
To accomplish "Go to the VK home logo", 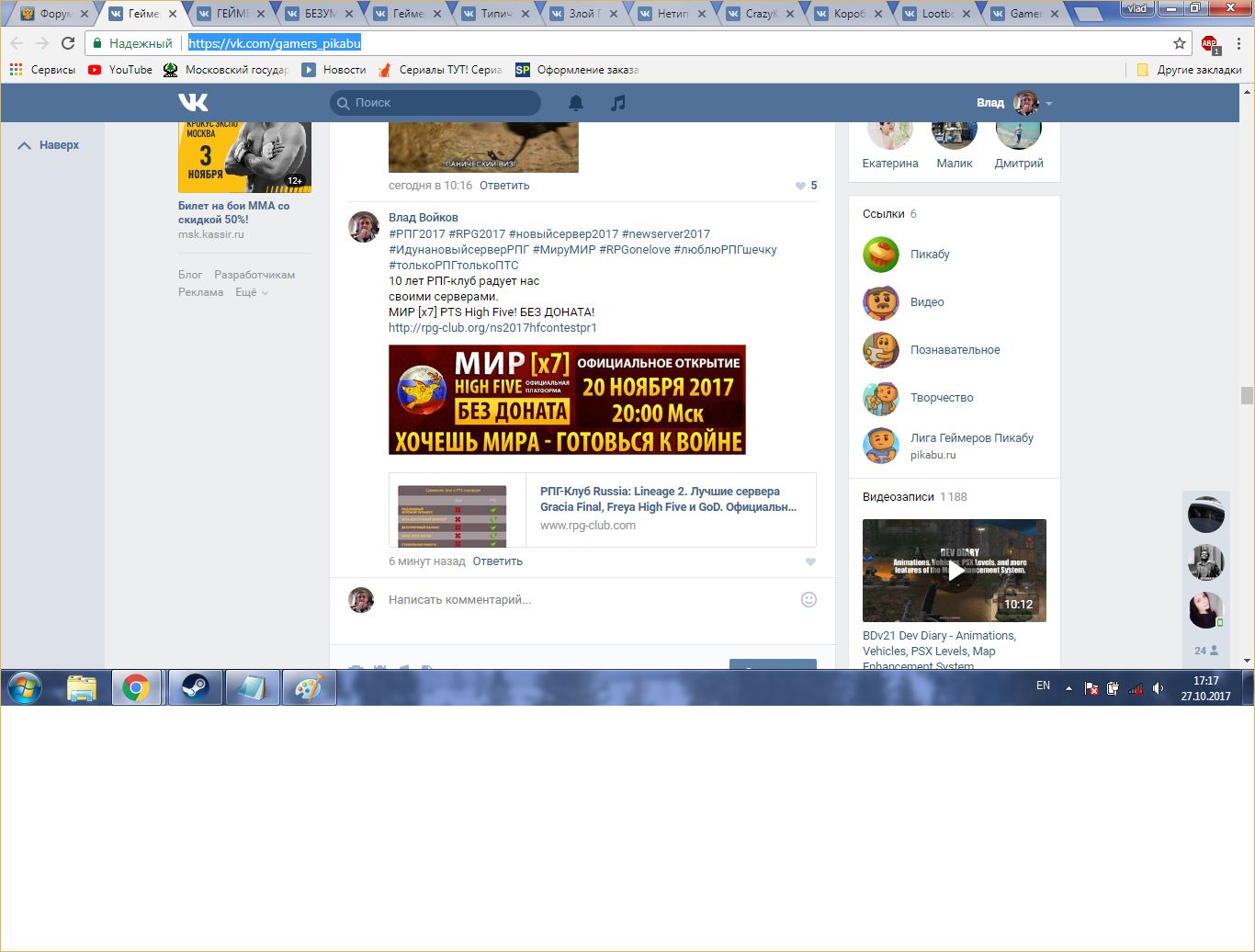I will coord(193,102).
